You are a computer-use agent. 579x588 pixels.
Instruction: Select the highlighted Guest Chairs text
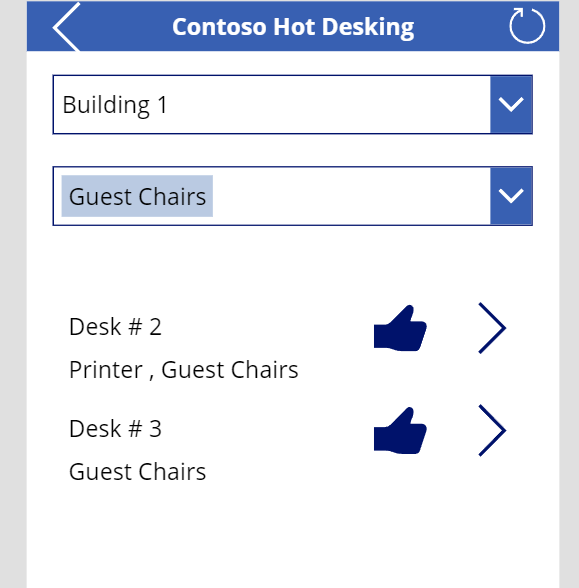137,196
